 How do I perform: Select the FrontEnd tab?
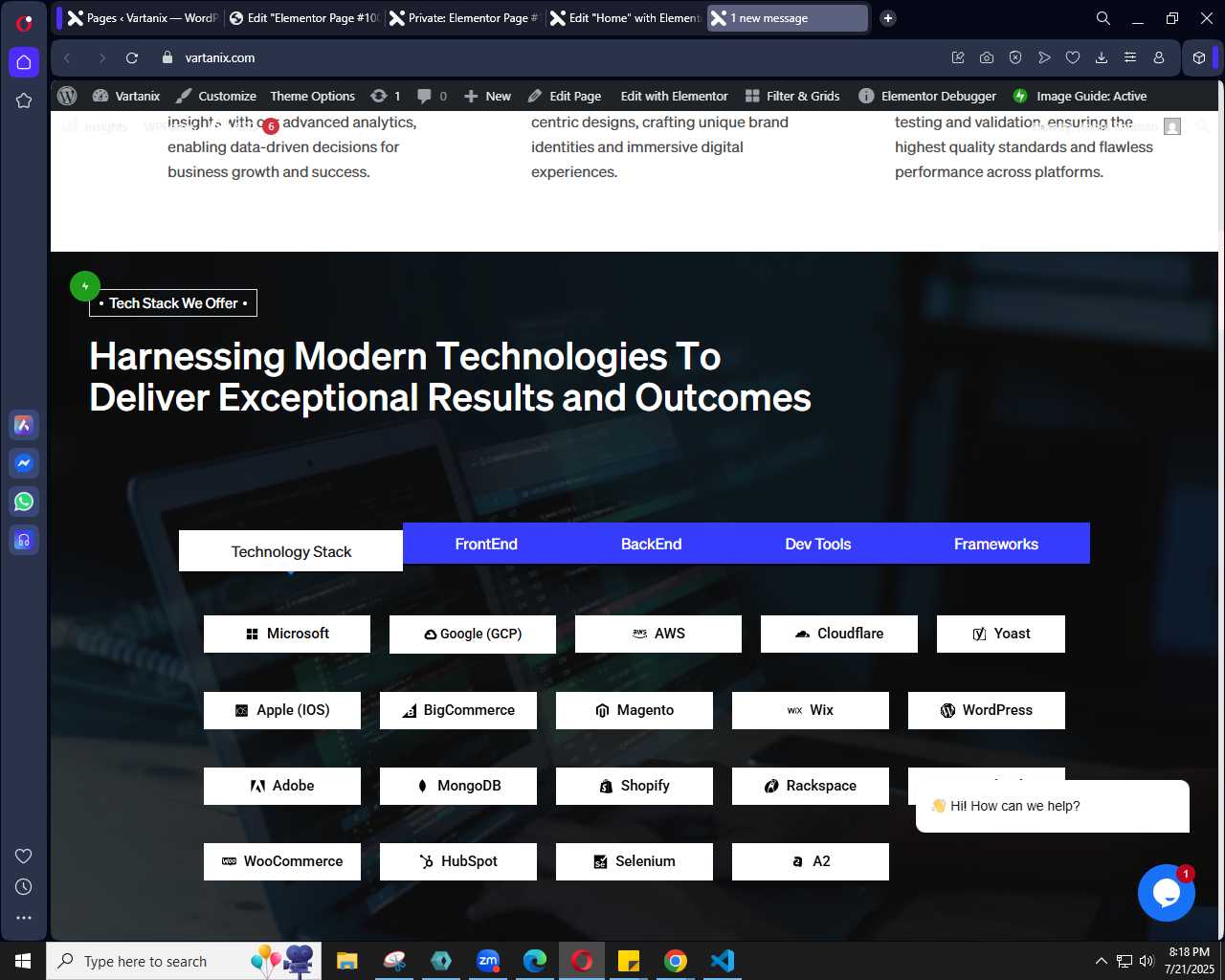click(486, 544)
